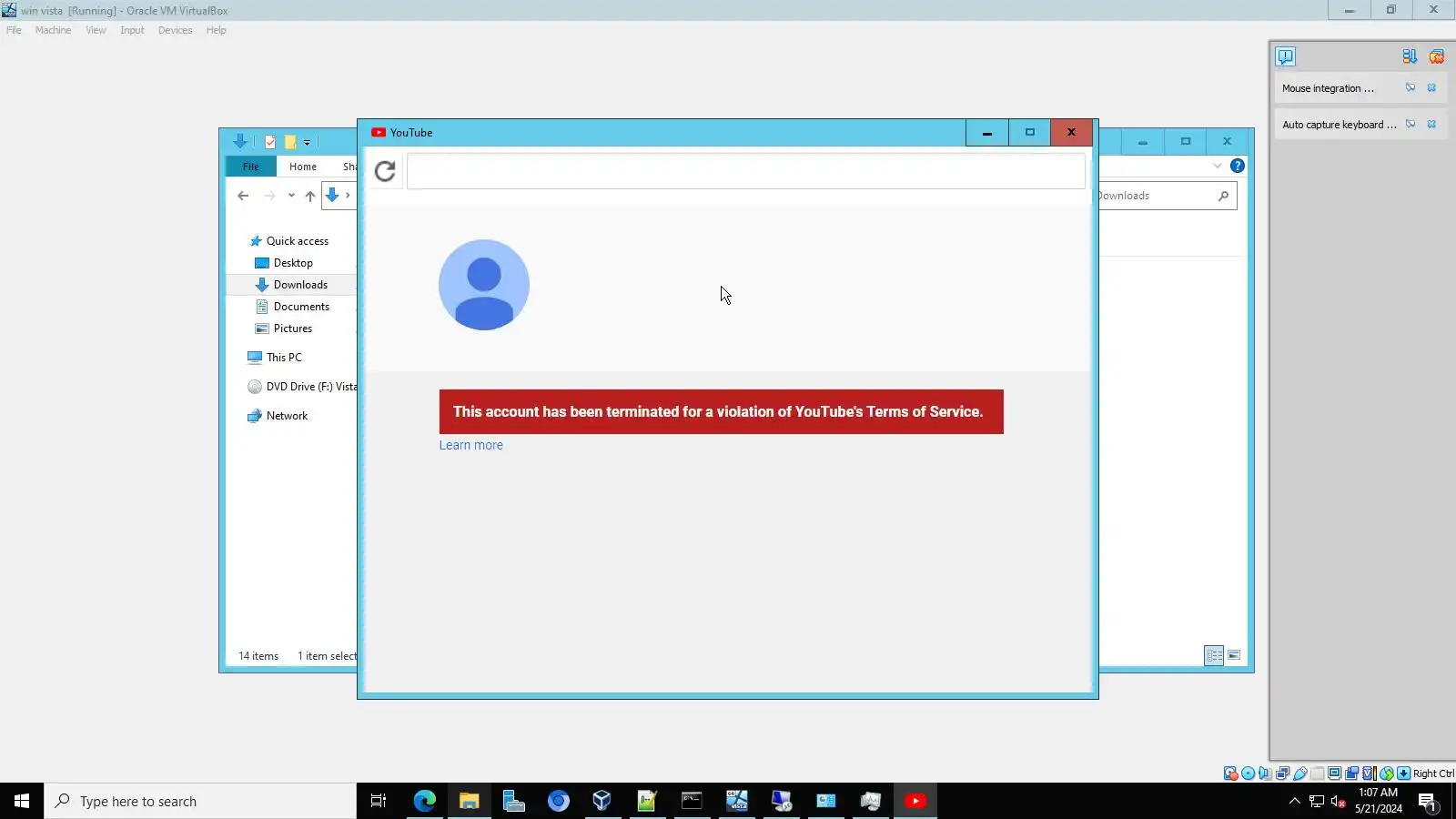The height and width of the screenshot is (819, 1456).
Task: Click the default blue profile avatar
Action: click(484, 285)
